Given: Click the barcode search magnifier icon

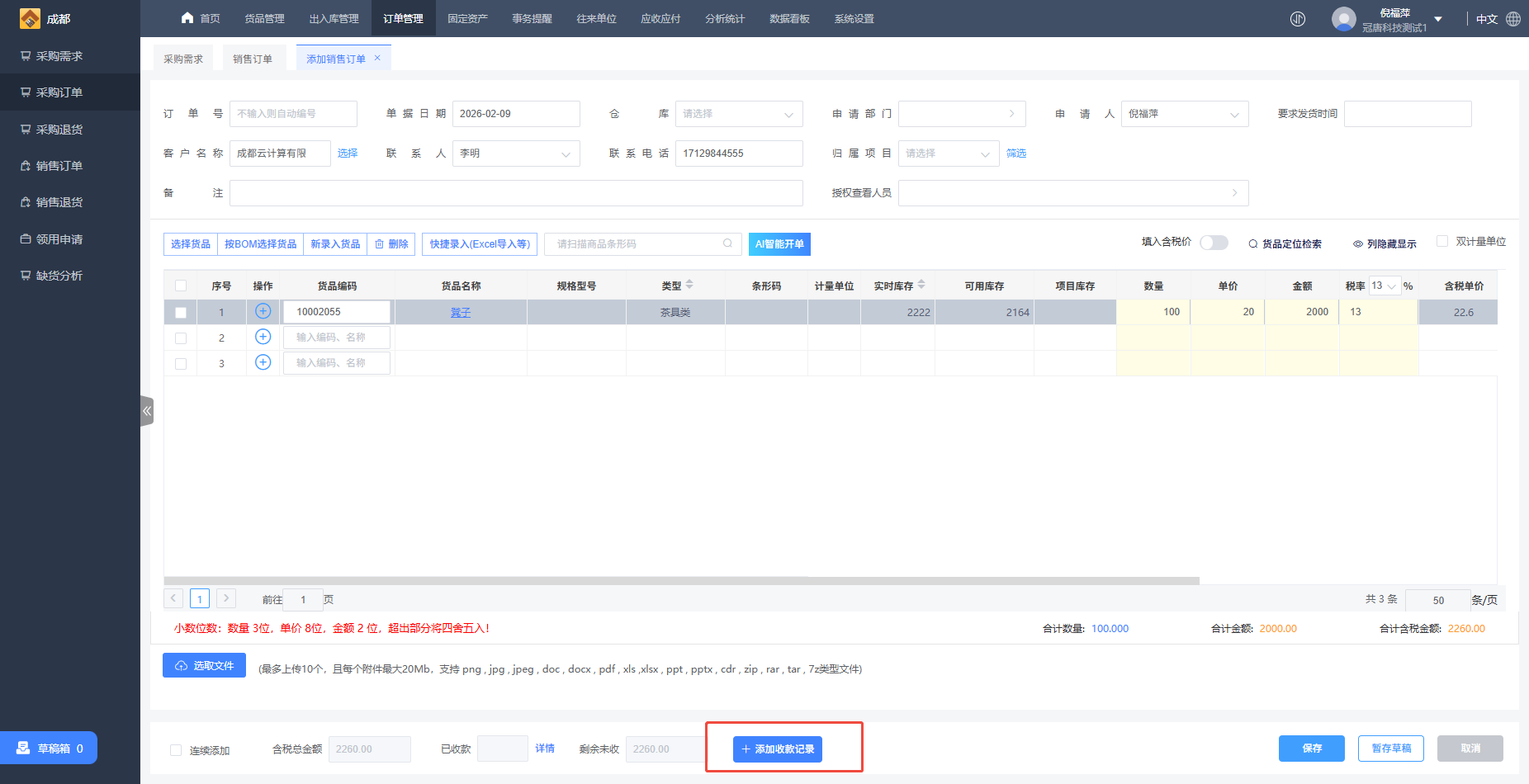Looking at the screenshot, I should [727, 243].
